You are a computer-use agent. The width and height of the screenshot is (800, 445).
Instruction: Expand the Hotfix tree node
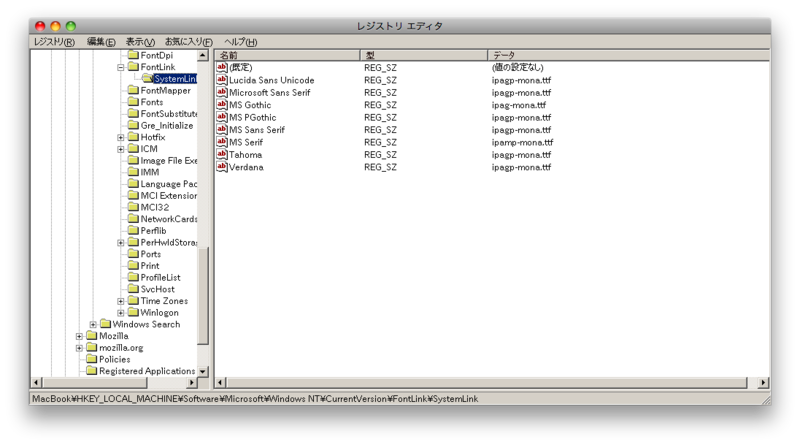click(x=121, y=138)
